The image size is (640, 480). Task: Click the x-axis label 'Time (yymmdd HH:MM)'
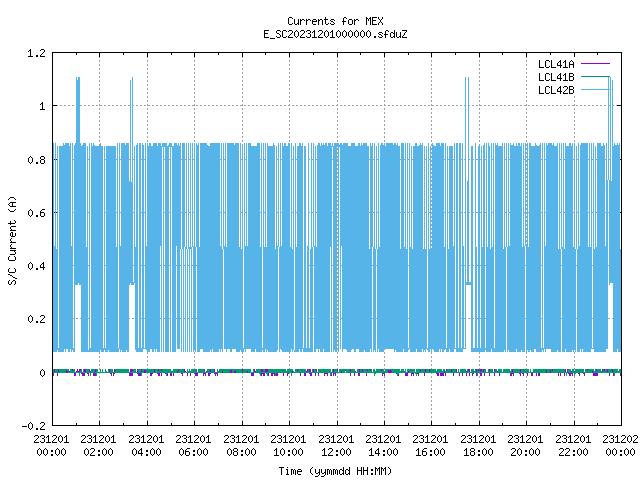335,471
